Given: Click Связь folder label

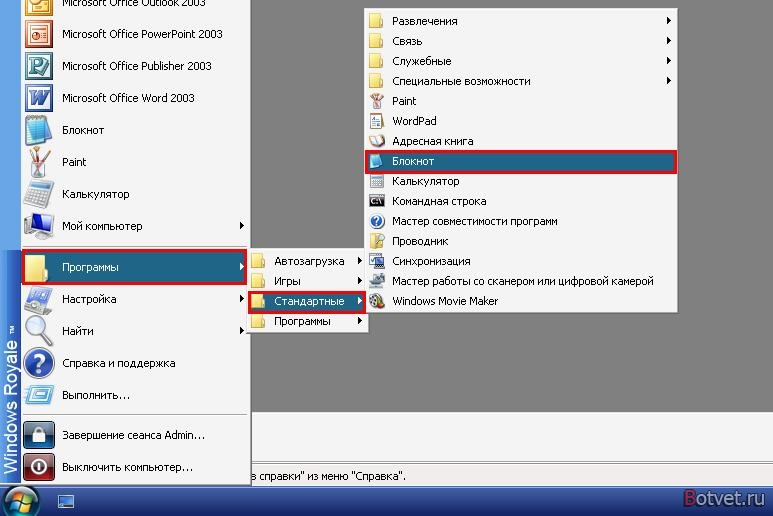Looking at the screenshot, I should click(x=407, y=41).
